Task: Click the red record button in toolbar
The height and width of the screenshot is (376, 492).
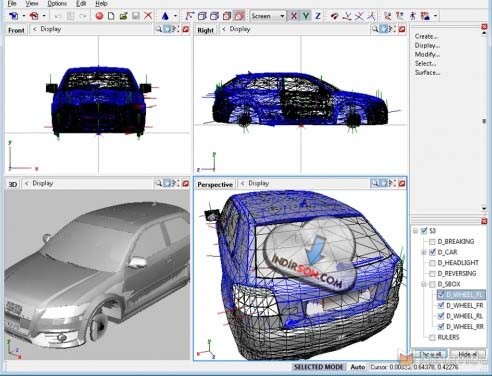Action: click(99, 16)
